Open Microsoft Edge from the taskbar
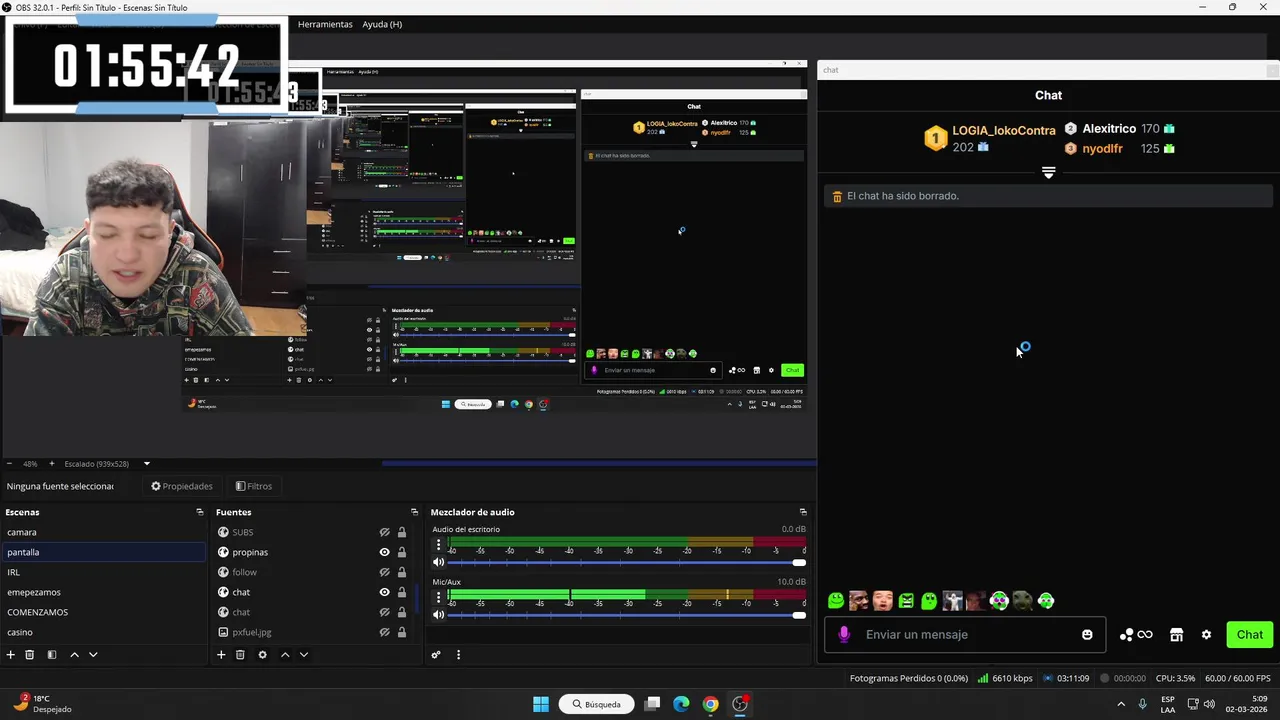 click(681, 704)
